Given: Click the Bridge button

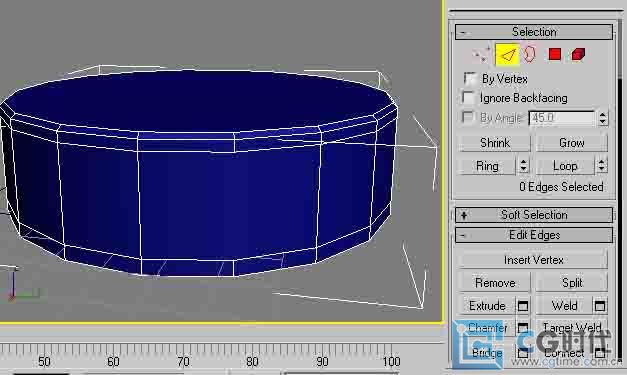Looking at the screenshot, I should click(x=487, y=353).
